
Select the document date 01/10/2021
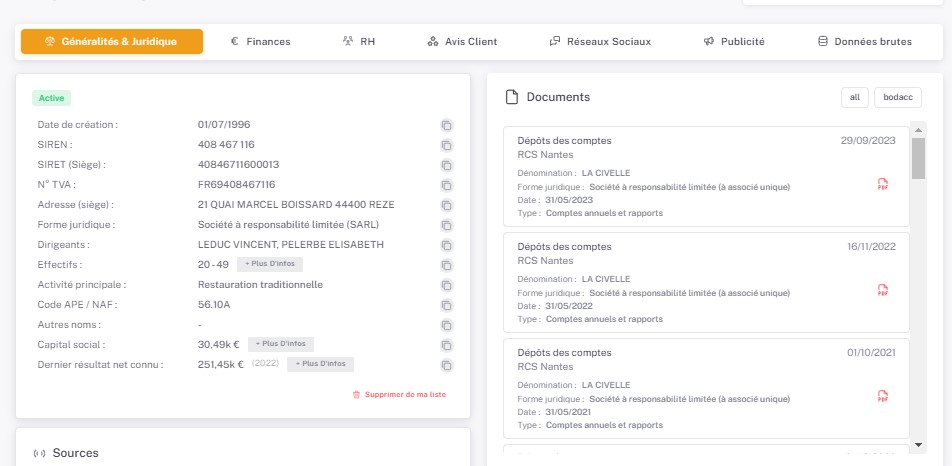[871, 353]
